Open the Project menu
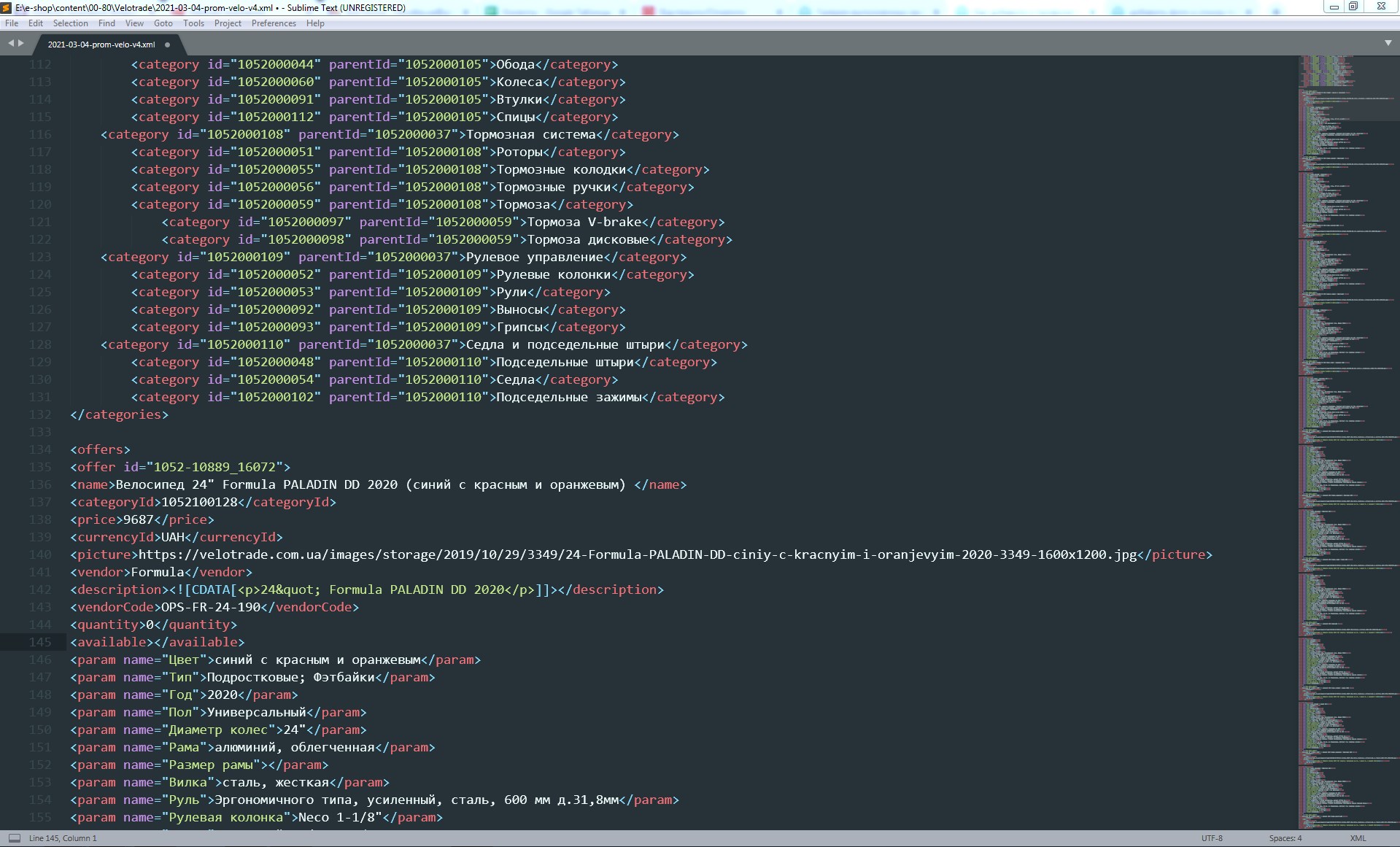1400x847 pixels. point(228,23)
